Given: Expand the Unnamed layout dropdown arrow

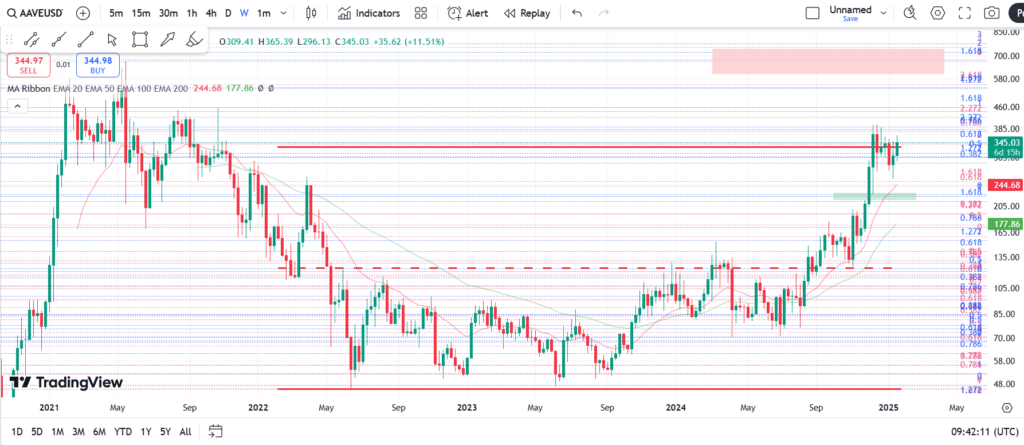Looking at the screenshot, I should click(883, 13).
